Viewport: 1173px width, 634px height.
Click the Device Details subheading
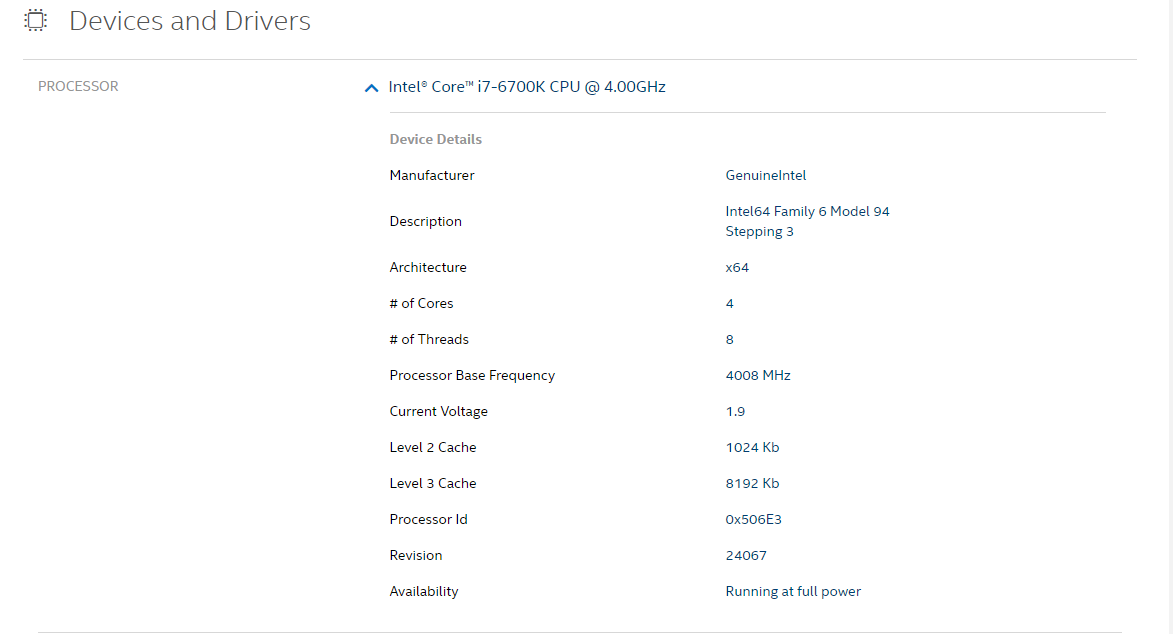(435, 139)
